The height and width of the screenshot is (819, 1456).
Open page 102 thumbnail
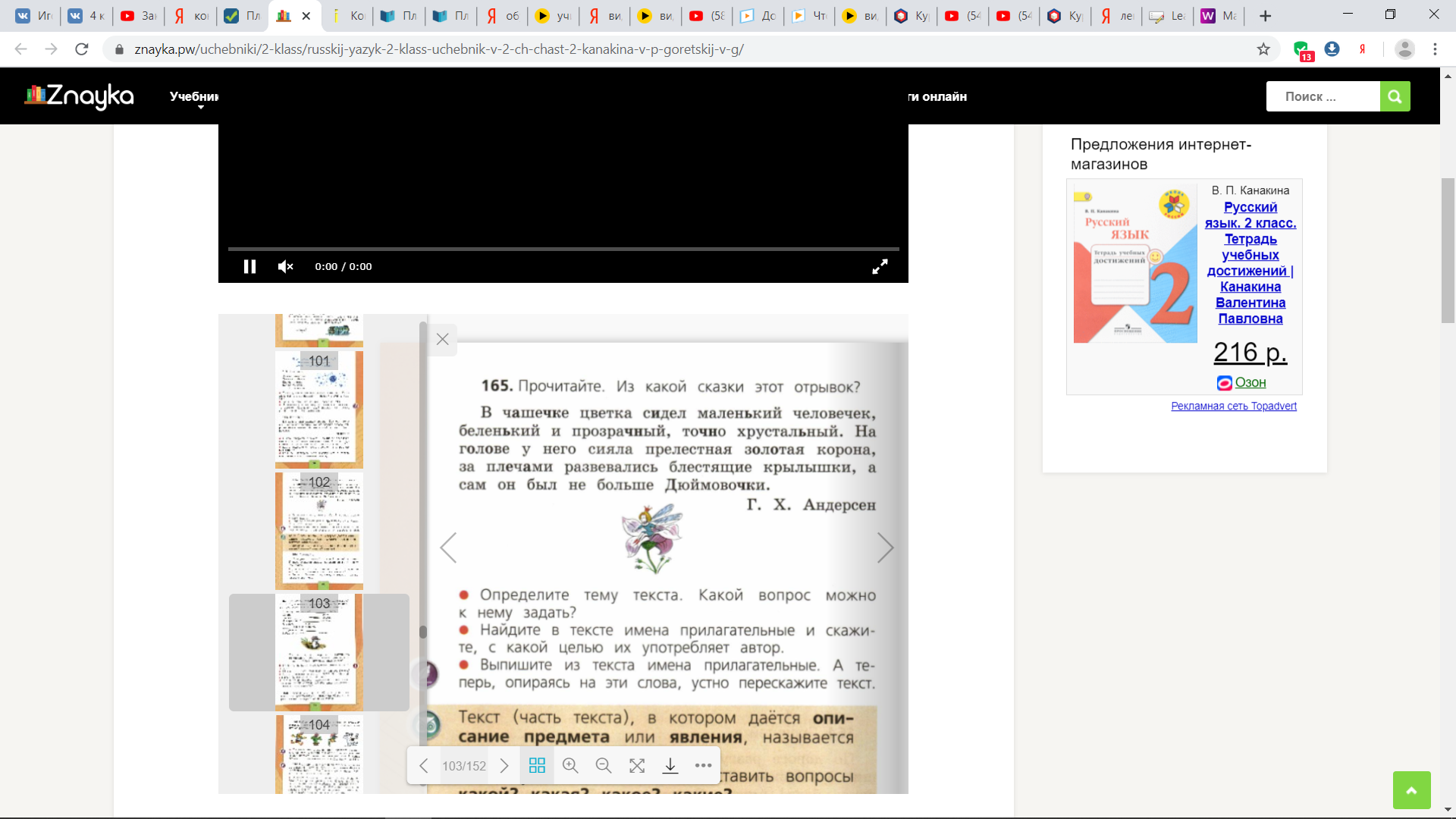pos(319,531)
